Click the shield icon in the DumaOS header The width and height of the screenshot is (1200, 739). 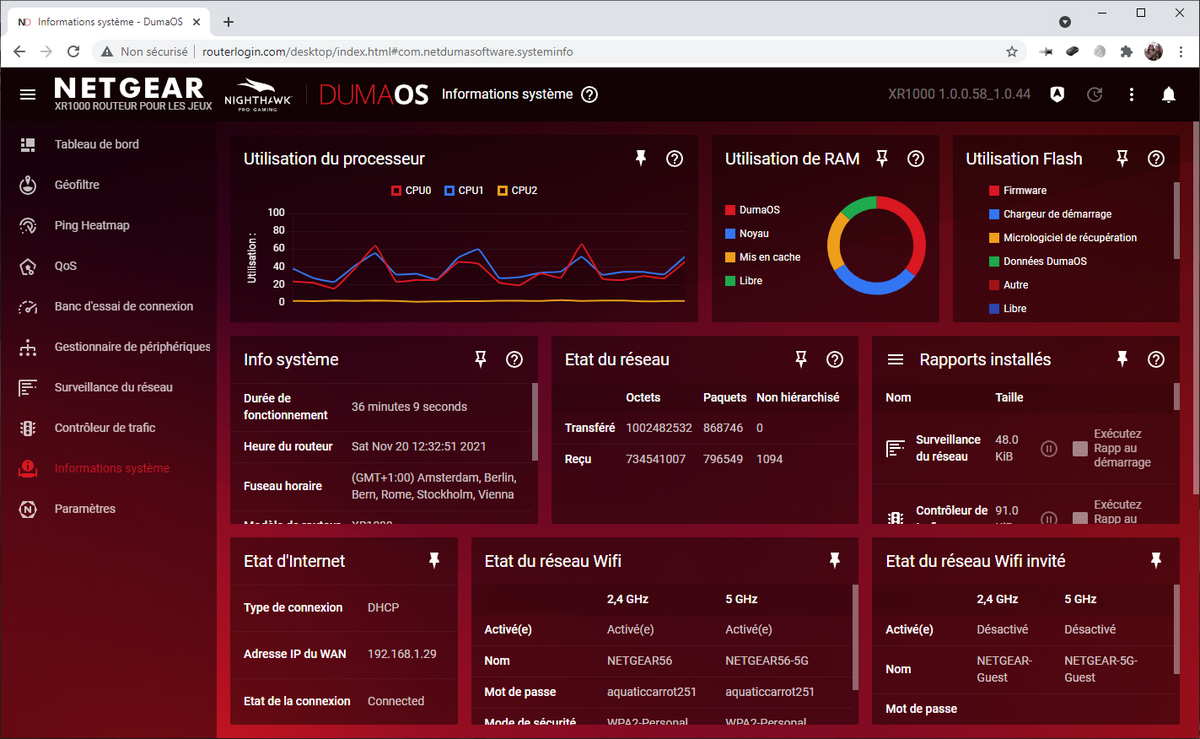(x=1057, y=94)
